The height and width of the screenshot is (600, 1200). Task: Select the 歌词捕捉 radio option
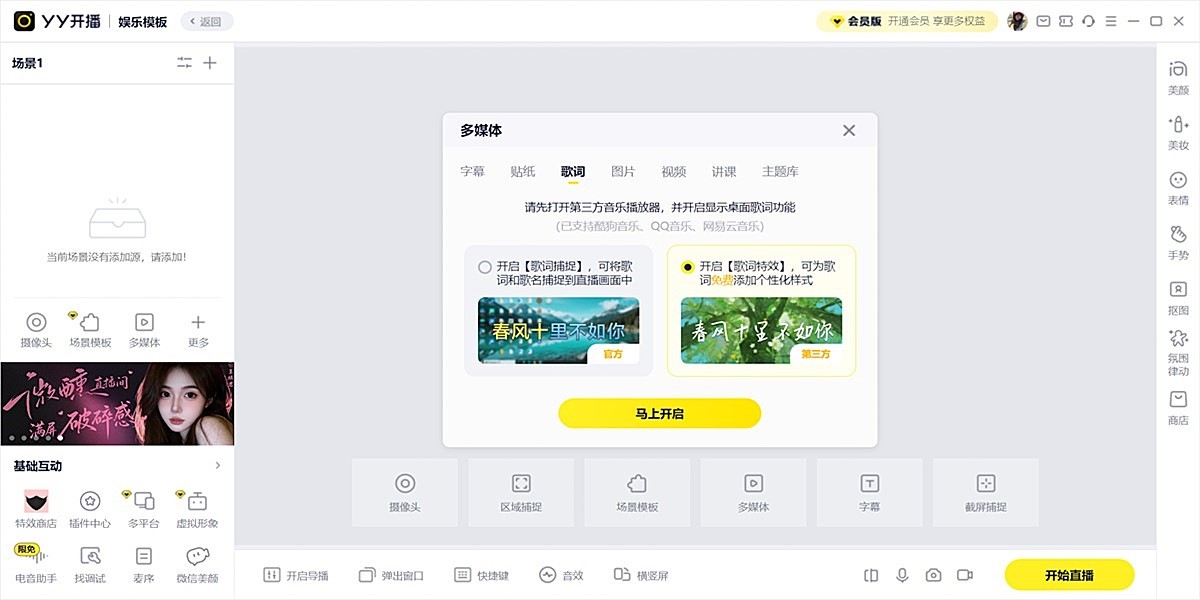coord(485,267)
